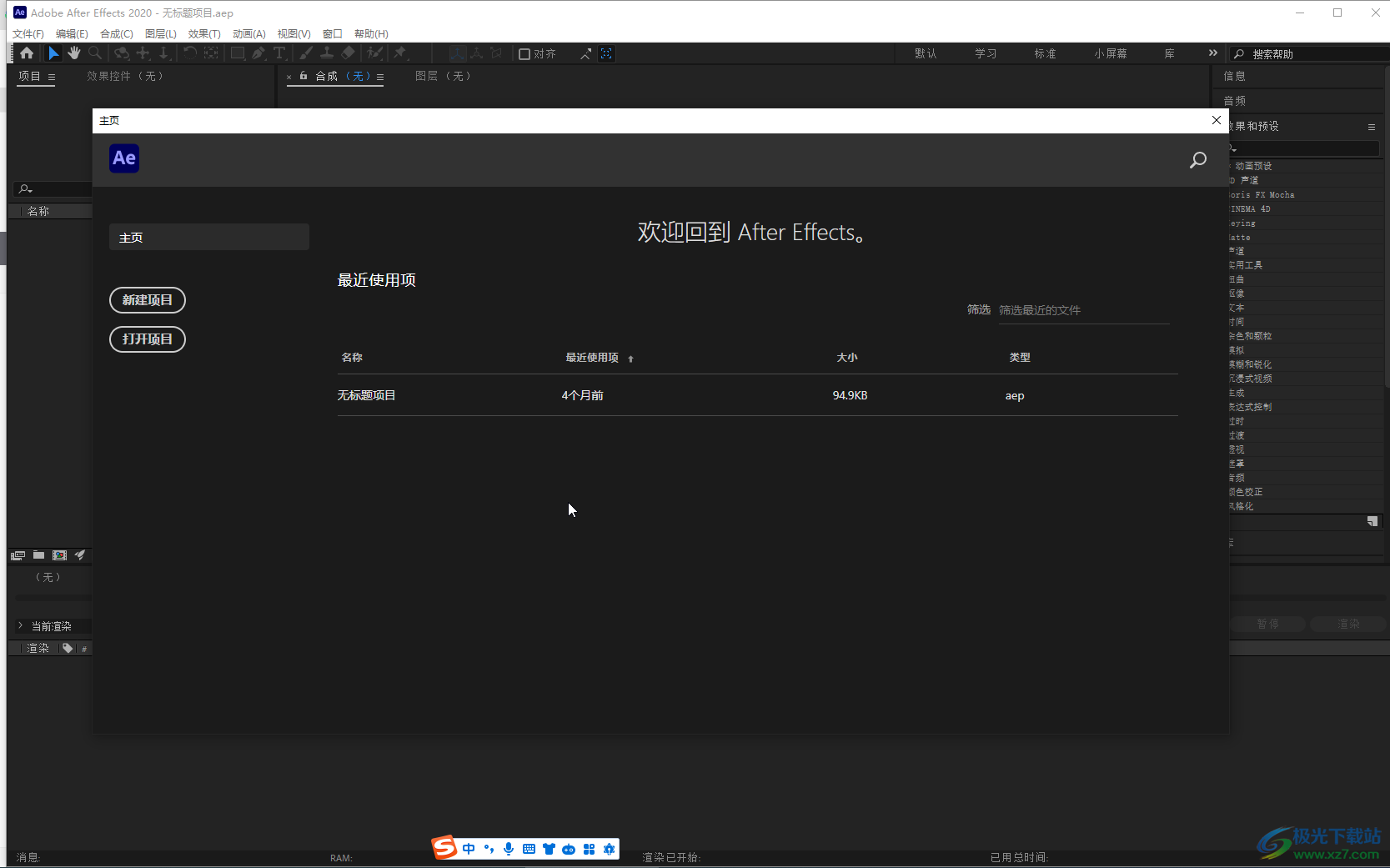Click the magnifier search icon in Home dialog
Image resolution: width=1390 pixels, height=868 pixels.
coord(1197,160)
